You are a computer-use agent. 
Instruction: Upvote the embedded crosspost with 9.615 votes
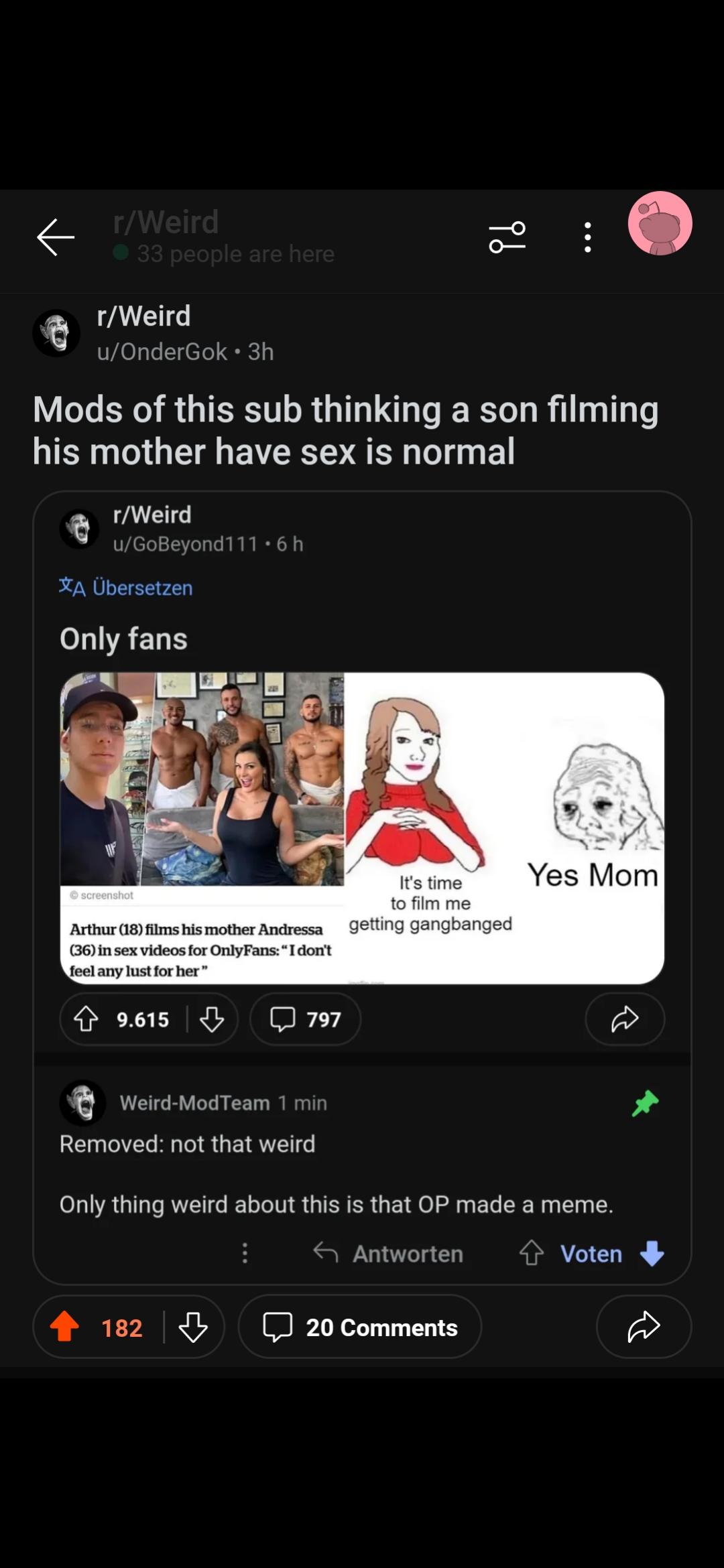coord(86,1019)
